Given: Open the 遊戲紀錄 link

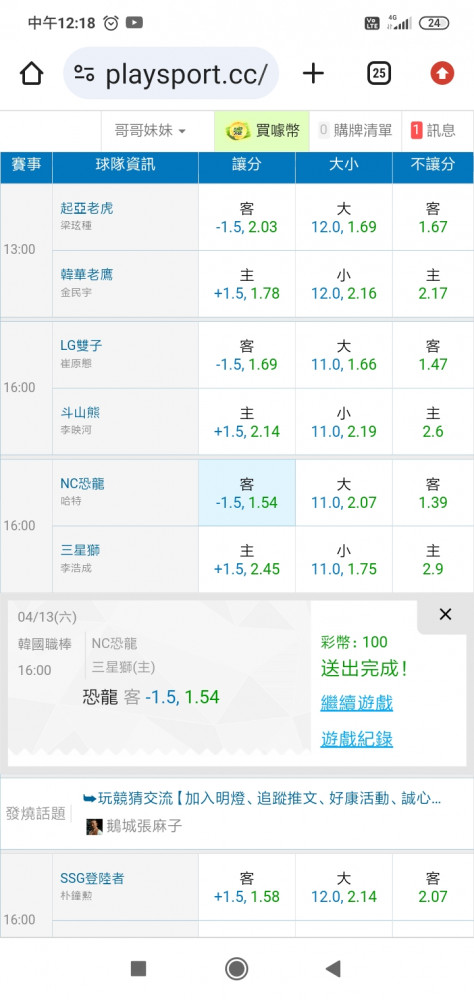Looking at the screenshot, I should coord(357,739).
